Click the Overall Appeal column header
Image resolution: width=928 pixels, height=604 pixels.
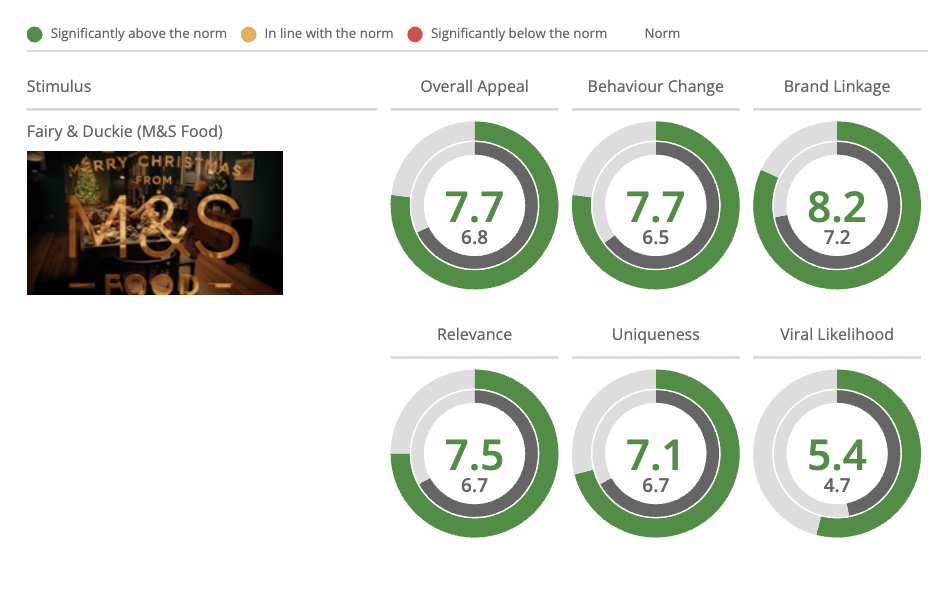474,86
